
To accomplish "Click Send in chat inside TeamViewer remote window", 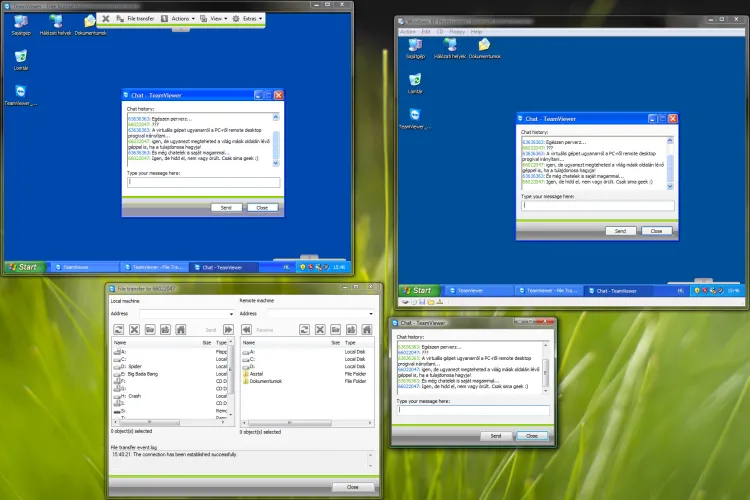I will click(x=226, y=208).
